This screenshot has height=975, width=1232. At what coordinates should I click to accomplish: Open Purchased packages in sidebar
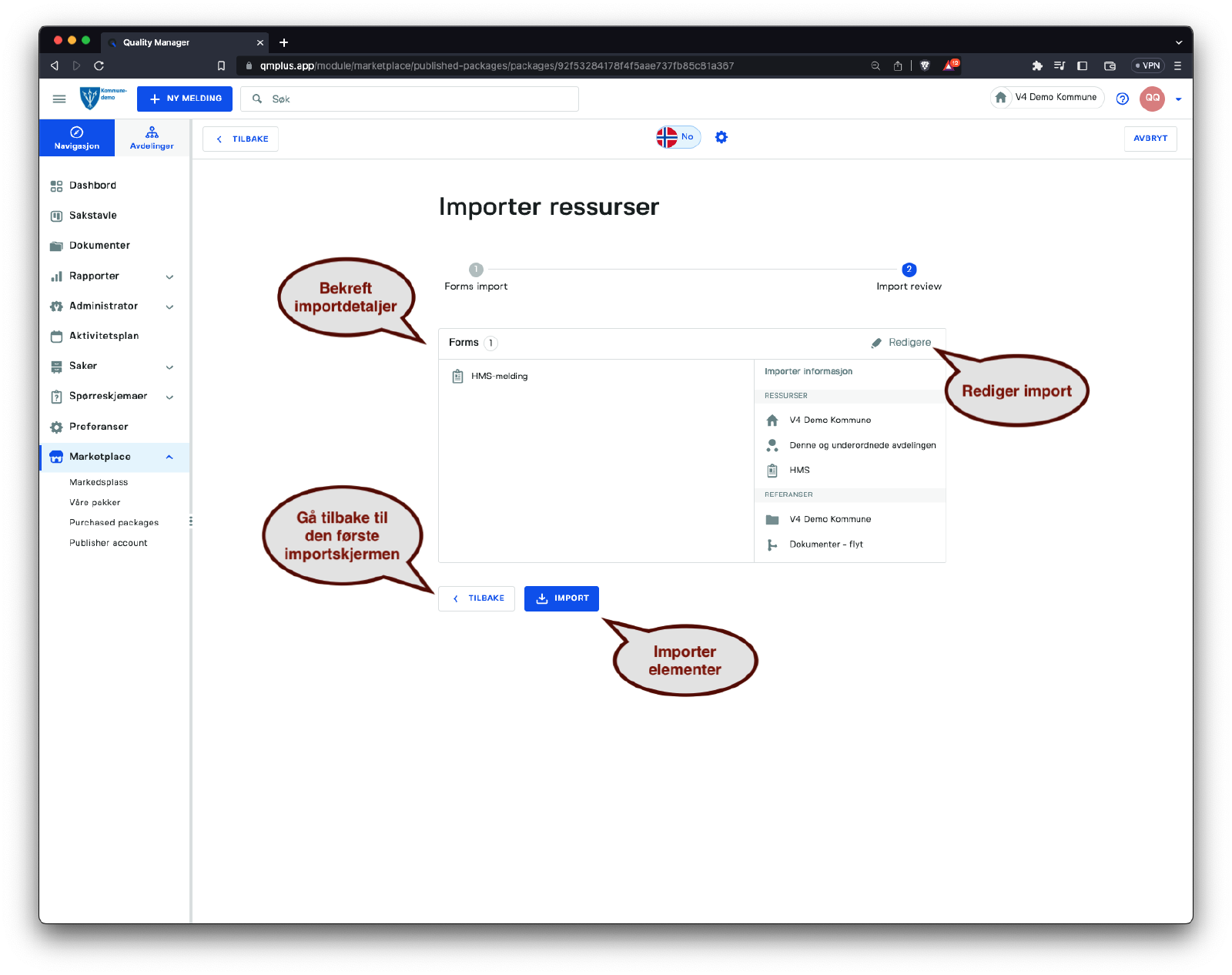click(114, 522)
